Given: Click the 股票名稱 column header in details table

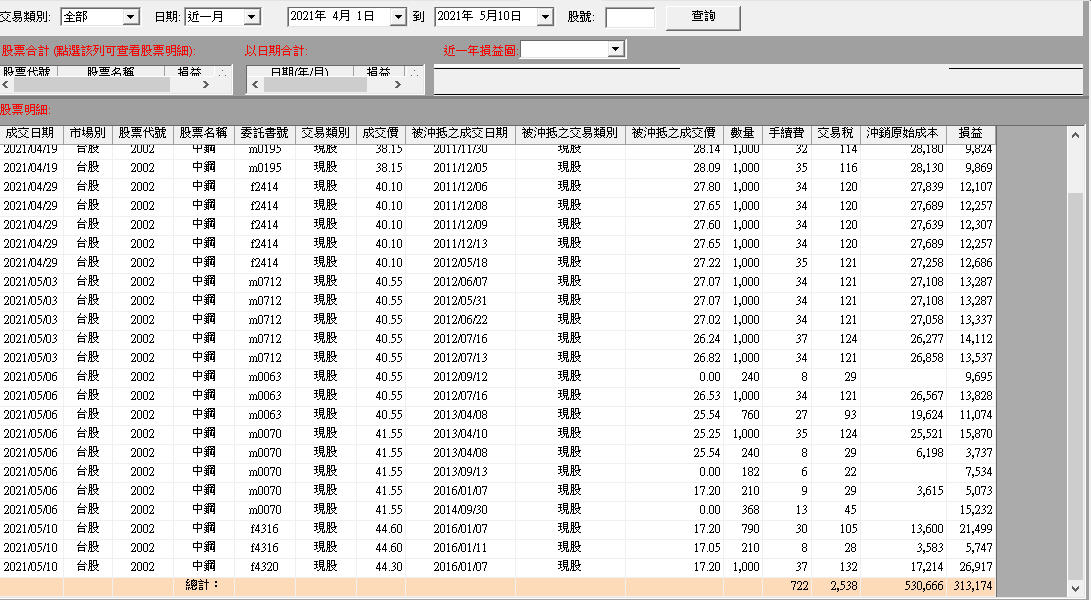Looking at the screenshot, I should pos(204,133).
